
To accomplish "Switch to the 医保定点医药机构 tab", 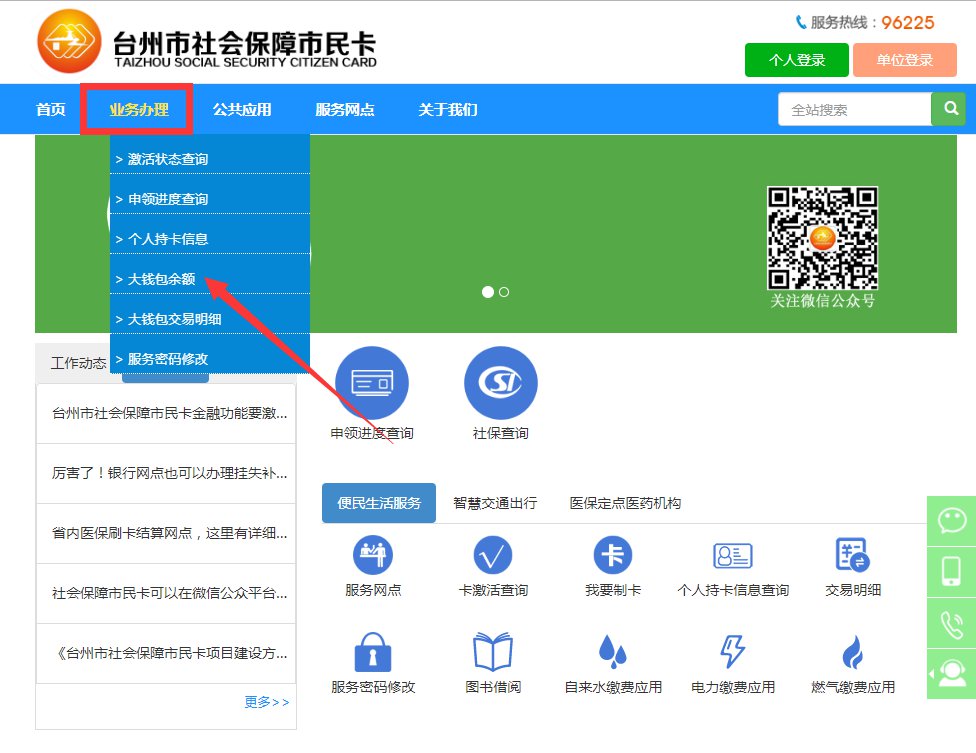I will [625, 503].
